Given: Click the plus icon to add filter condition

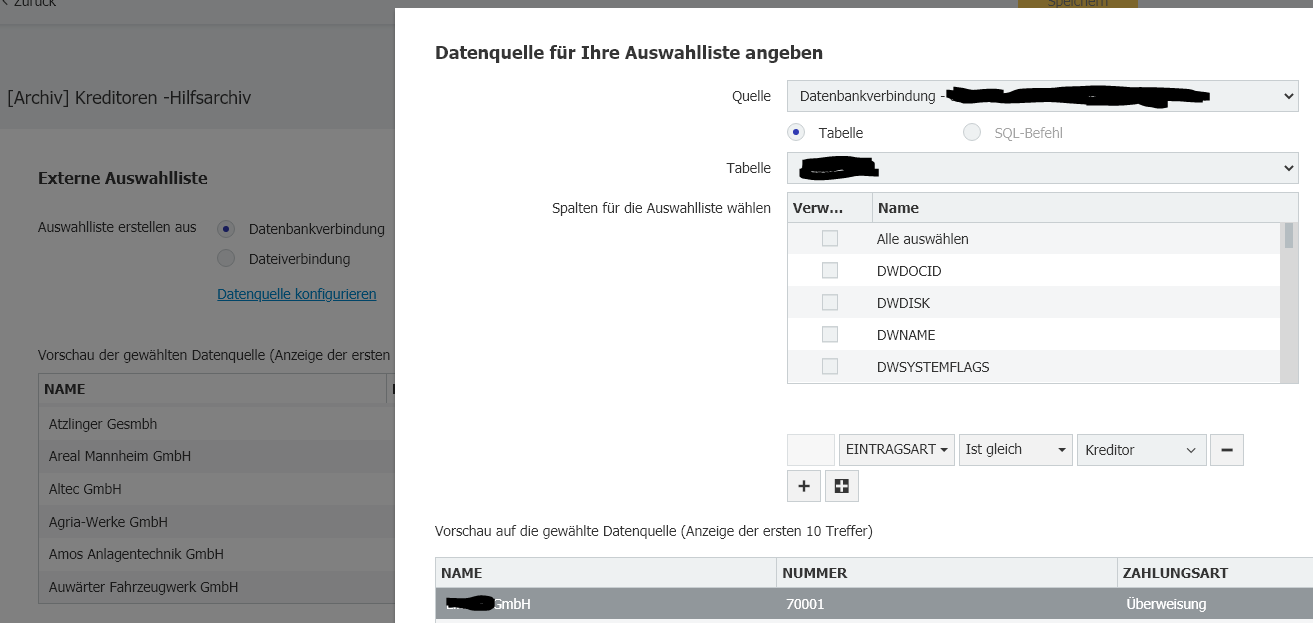Looking at the screenshot, I should tap(804, 486).
